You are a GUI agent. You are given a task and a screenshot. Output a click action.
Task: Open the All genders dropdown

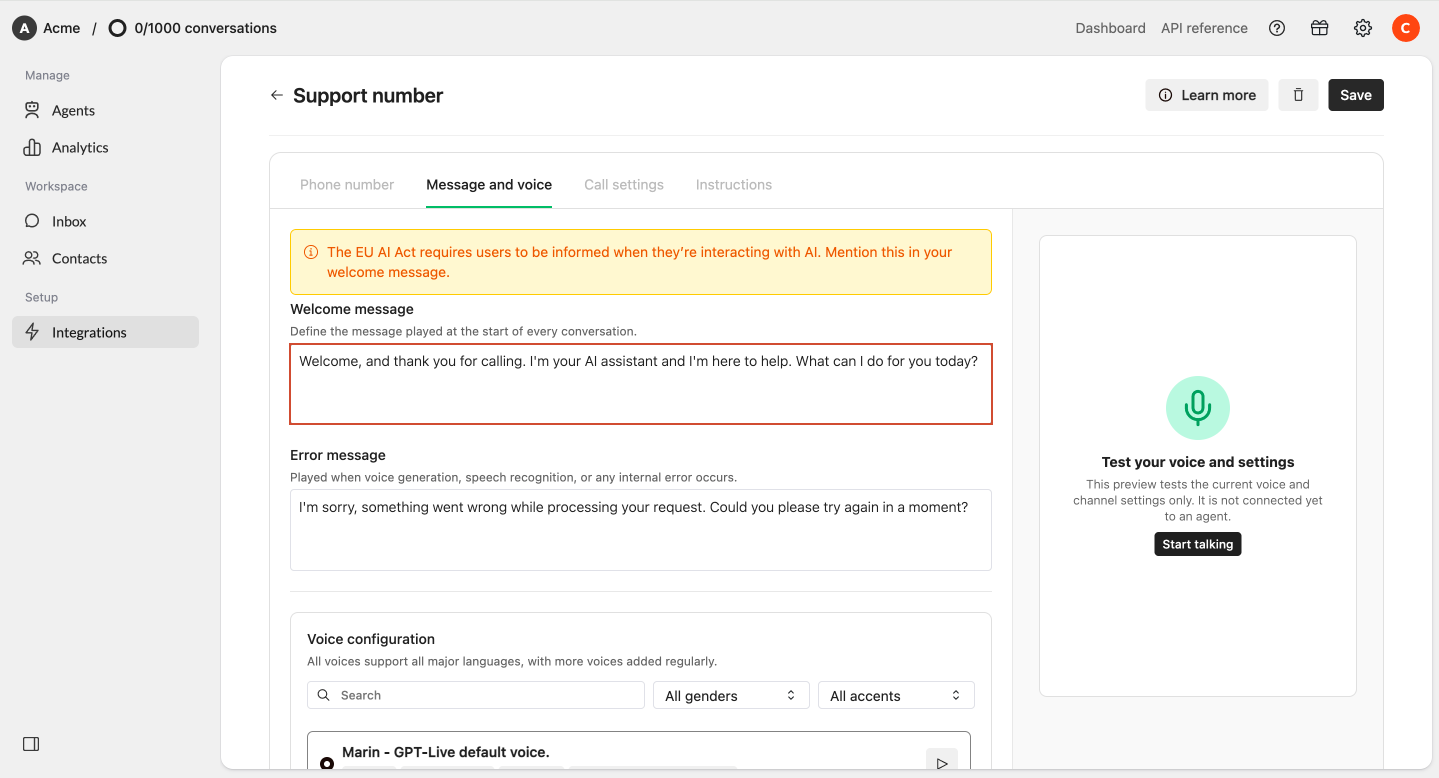click(x=730, y=695)
